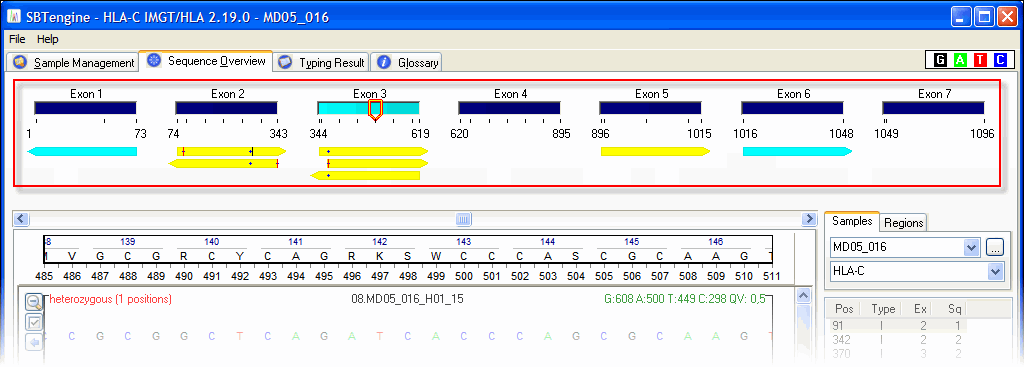Viewport: 1024px width, 367px height.
Task: Open the Help menu
Action: pos(48,39)
